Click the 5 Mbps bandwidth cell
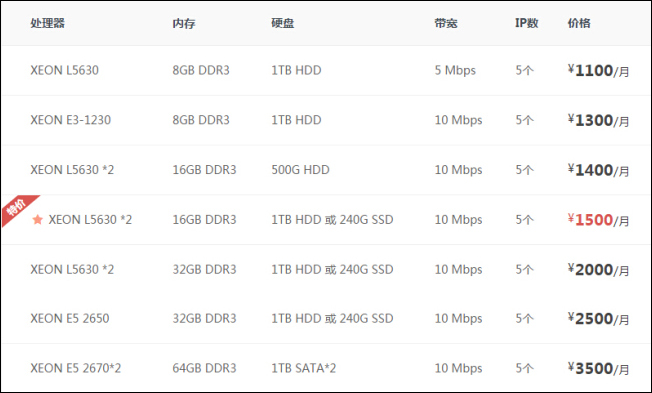 [x=455, y=70]
